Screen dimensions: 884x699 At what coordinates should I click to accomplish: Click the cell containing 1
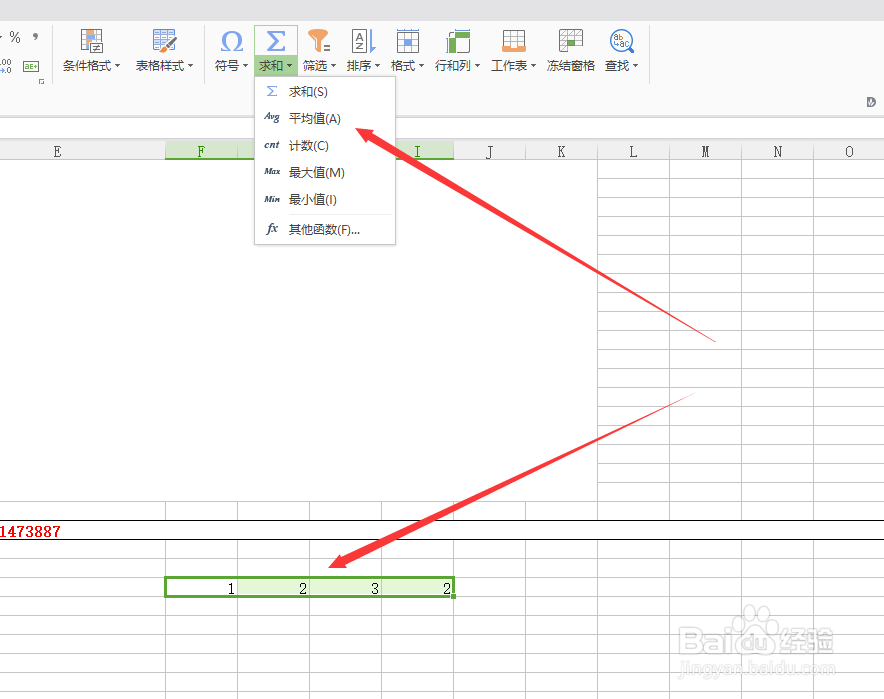point(201,588)
